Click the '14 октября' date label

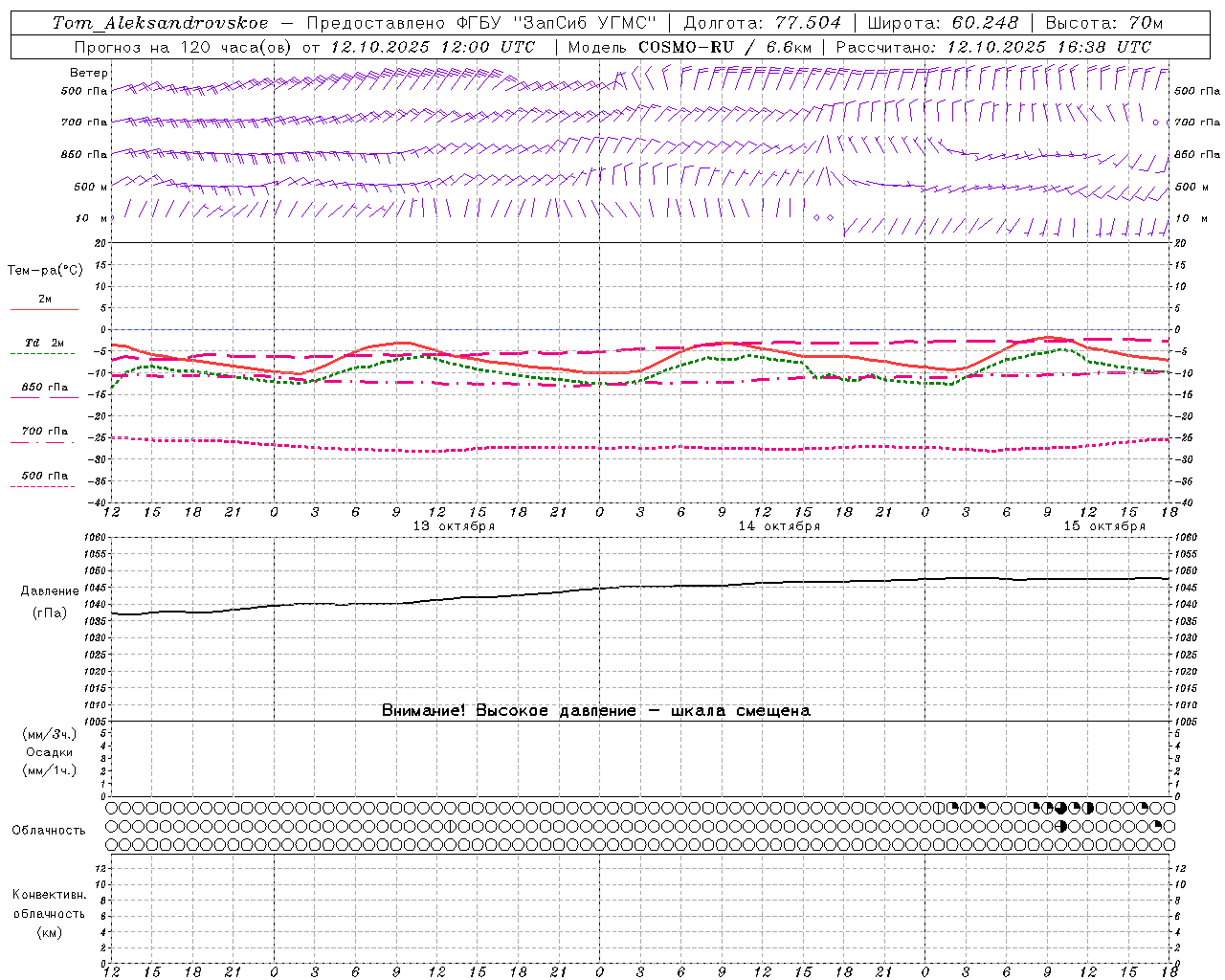779,526
